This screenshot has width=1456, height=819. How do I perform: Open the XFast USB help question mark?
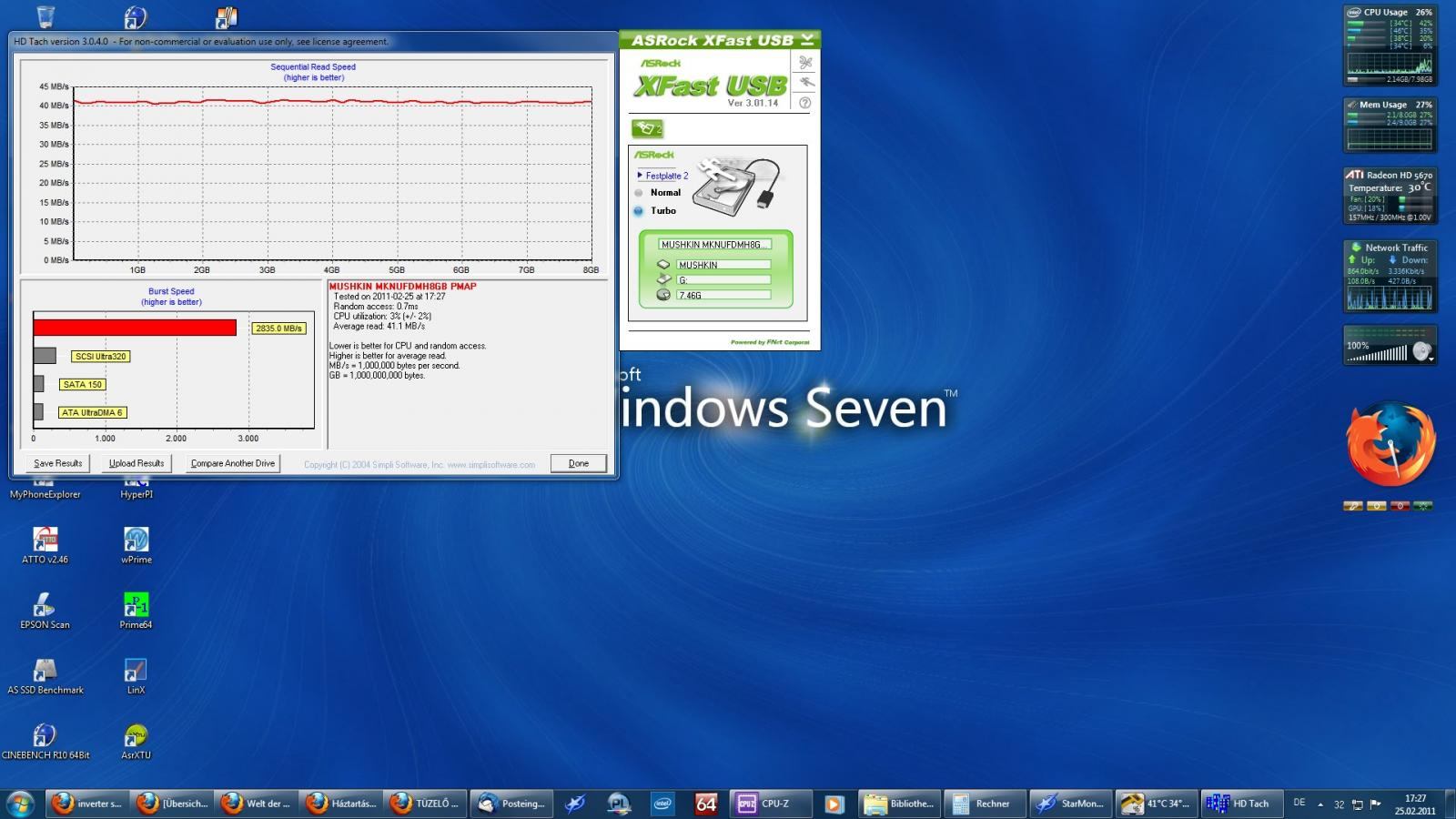805,103
